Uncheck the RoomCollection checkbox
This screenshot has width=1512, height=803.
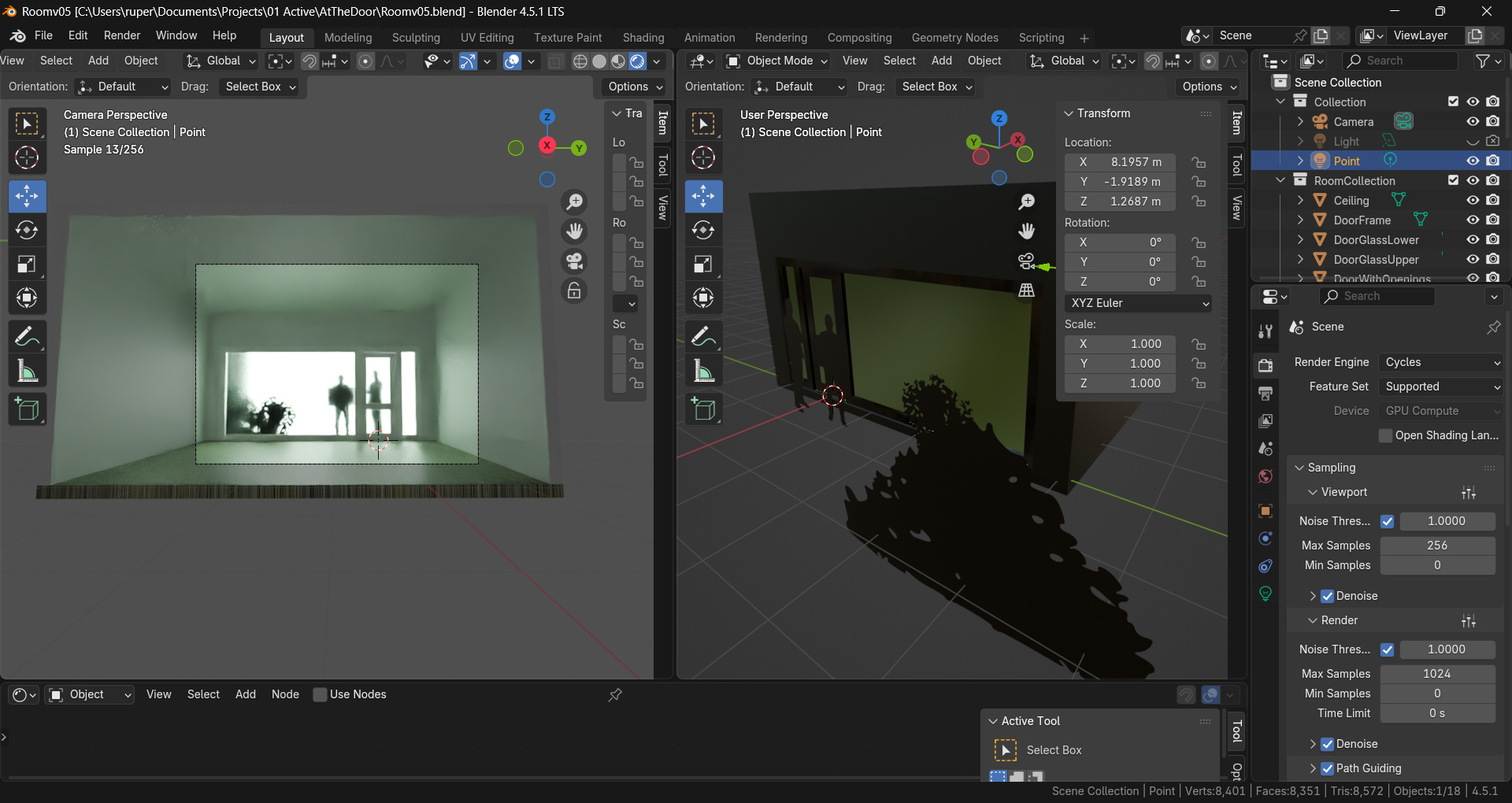point(1453,180)
